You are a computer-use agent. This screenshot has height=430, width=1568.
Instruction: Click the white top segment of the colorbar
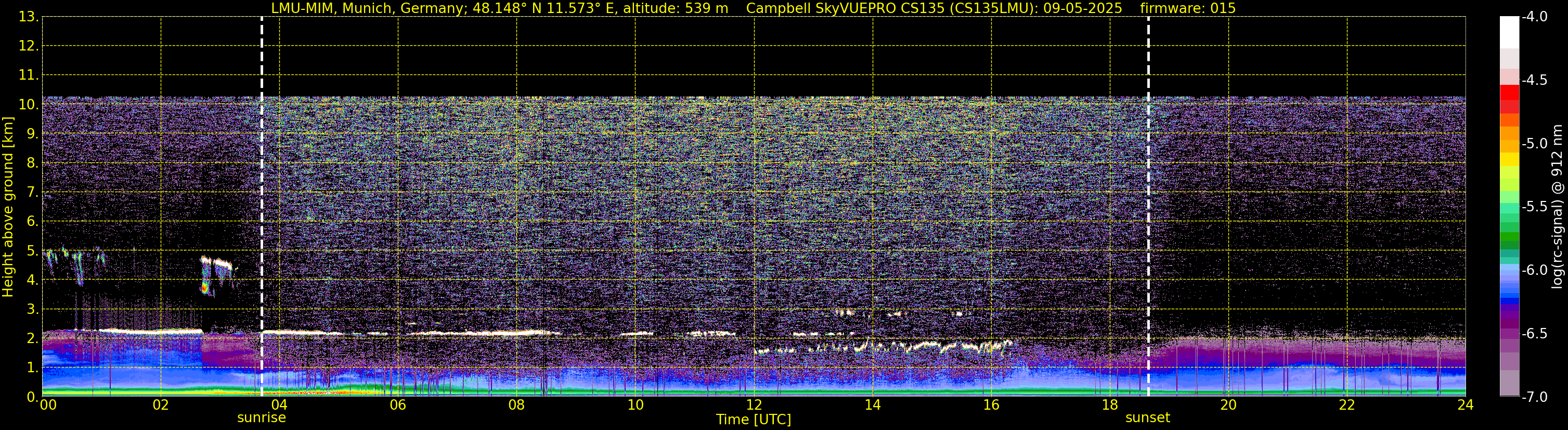point(1510,32)
